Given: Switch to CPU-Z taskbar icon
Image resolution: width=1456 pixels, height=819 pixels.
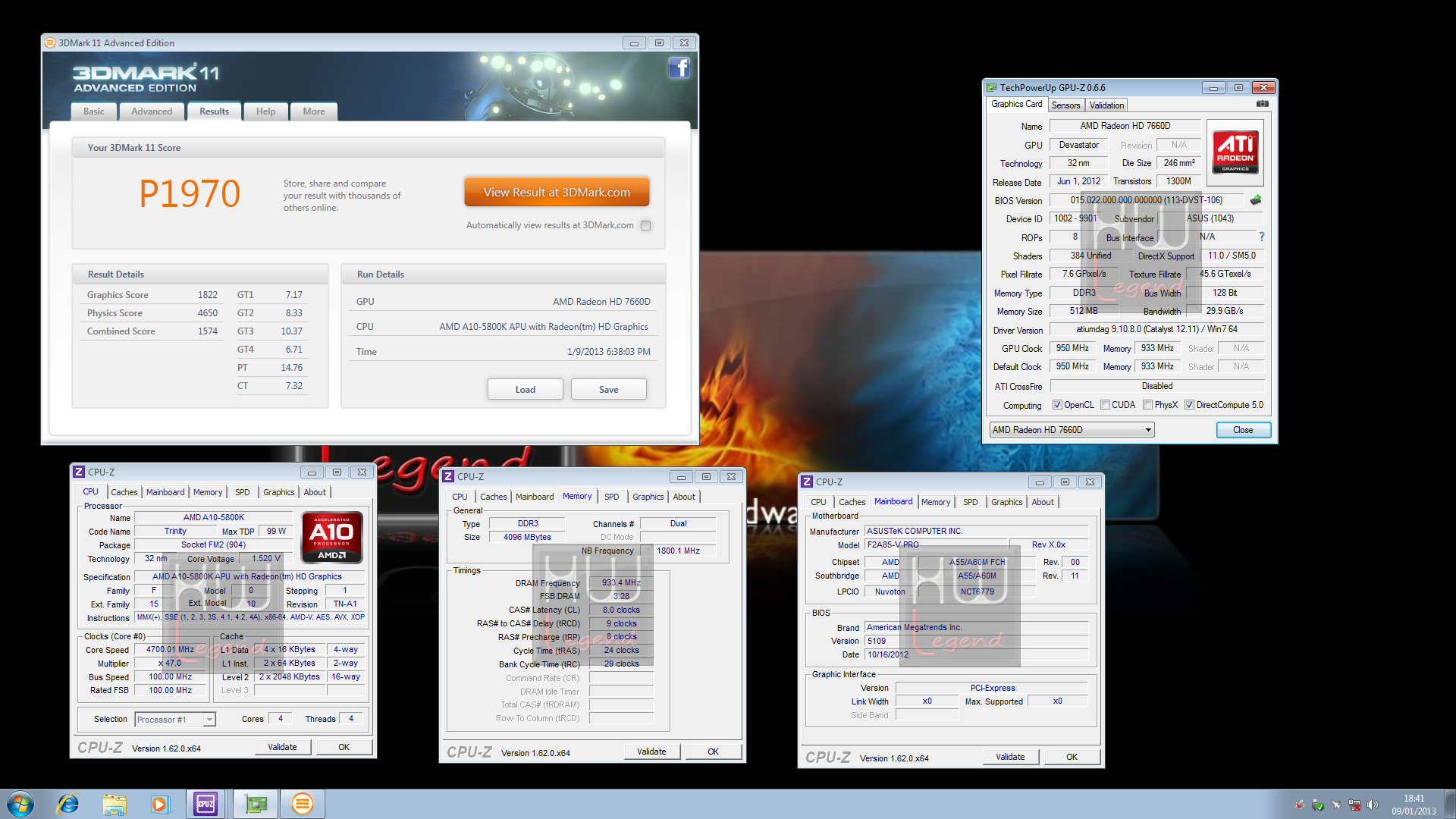Looking at the screenshot, I should click(206, 804).
